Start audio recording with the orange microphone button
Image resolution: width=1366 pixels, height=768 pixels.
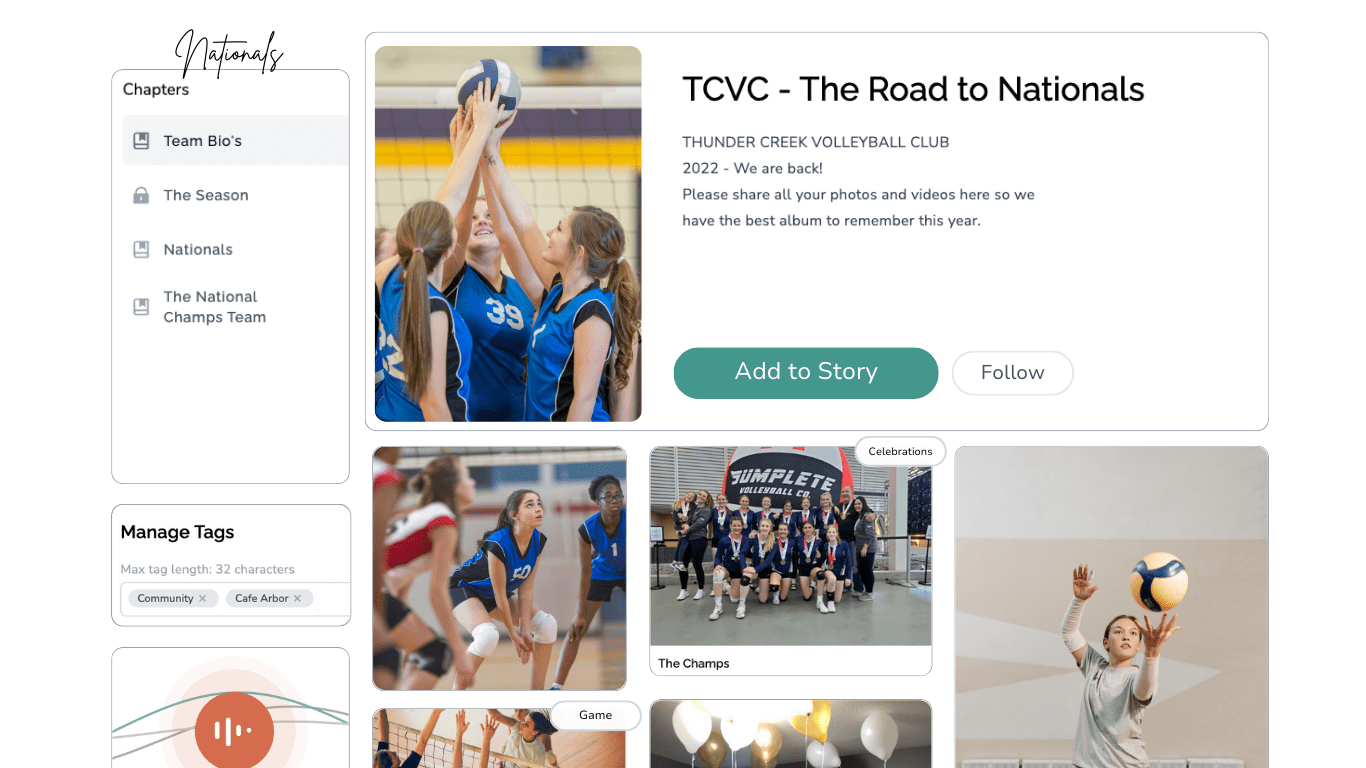[x=234, y=731]
